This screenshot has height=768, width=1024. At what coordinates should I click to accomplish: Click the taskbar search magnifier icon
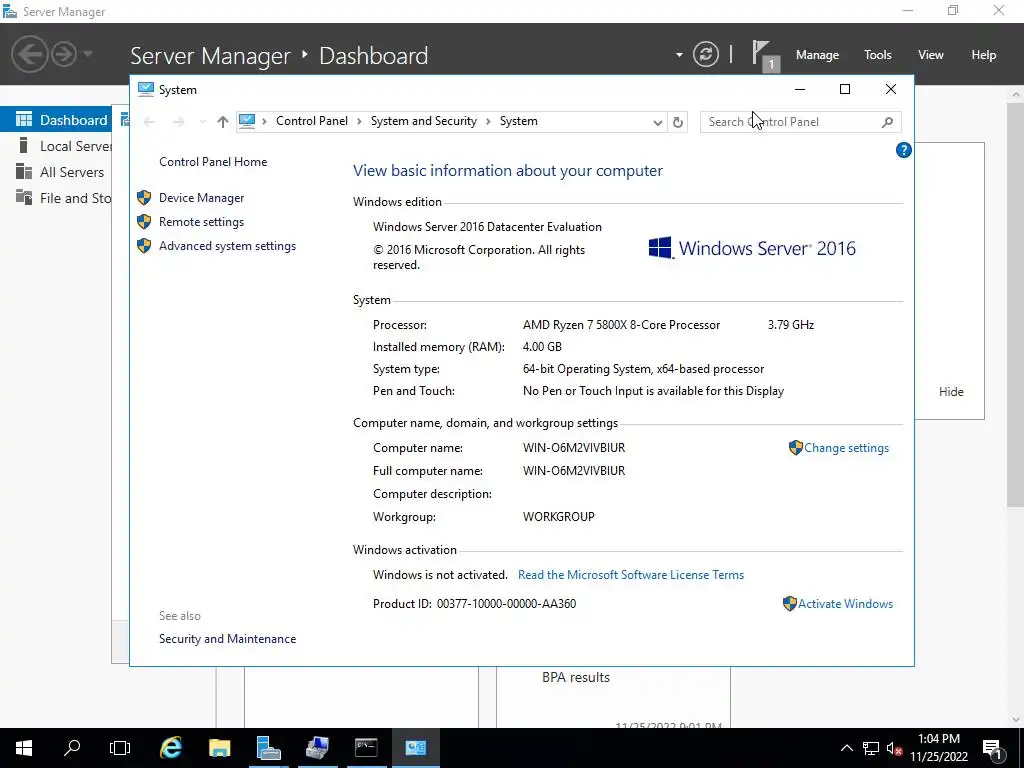tap(72, 748)
